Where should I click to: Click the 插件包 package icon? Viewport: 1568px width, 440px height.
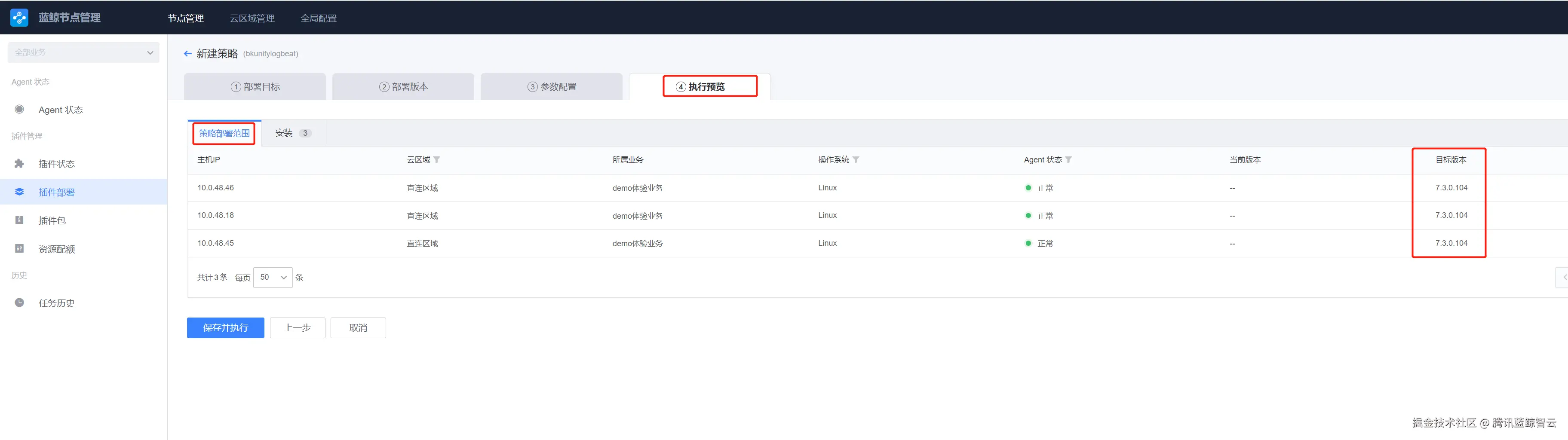point(19,220)
